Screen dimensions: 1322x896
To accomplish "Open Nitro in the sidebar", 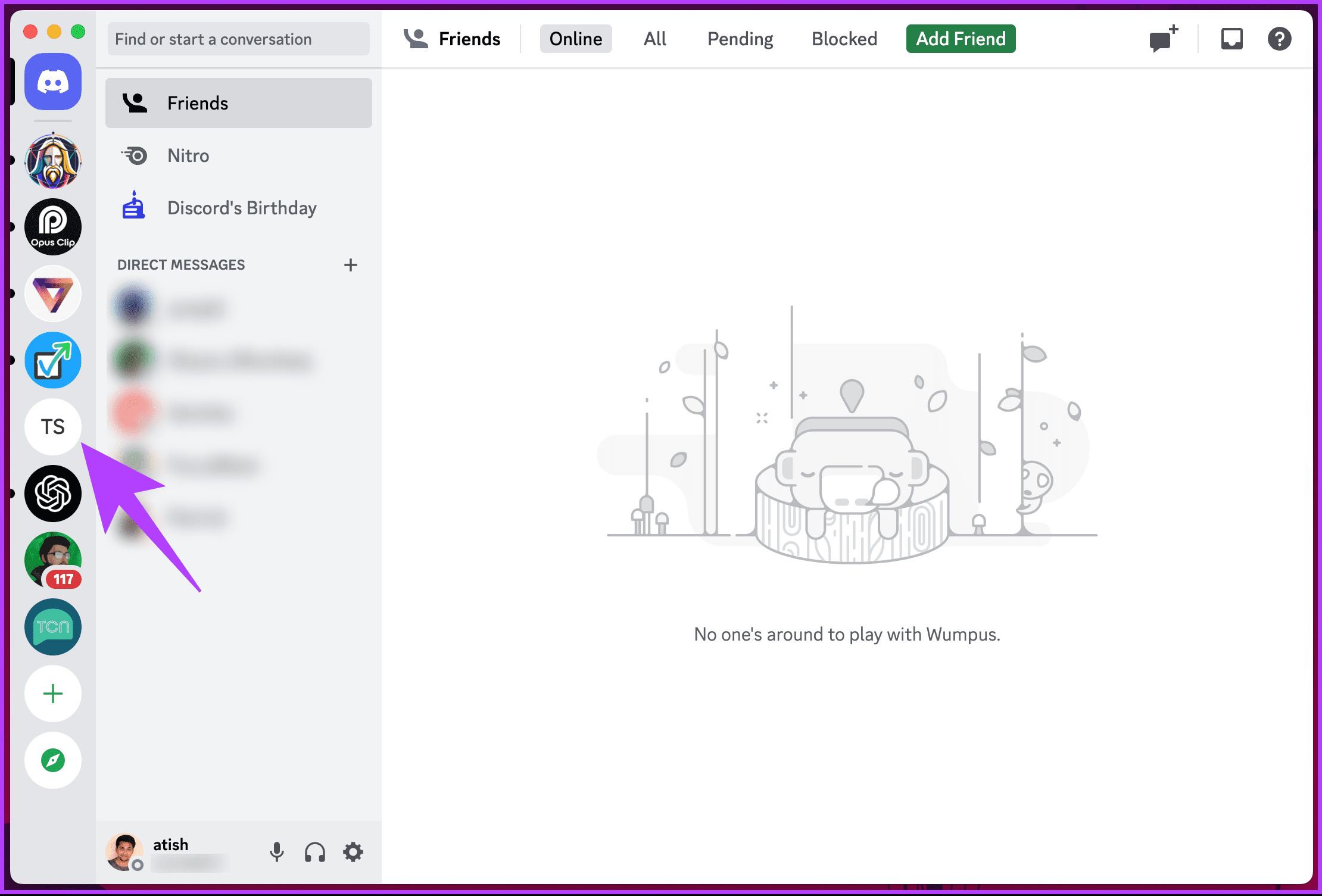I will click(239, 155).
